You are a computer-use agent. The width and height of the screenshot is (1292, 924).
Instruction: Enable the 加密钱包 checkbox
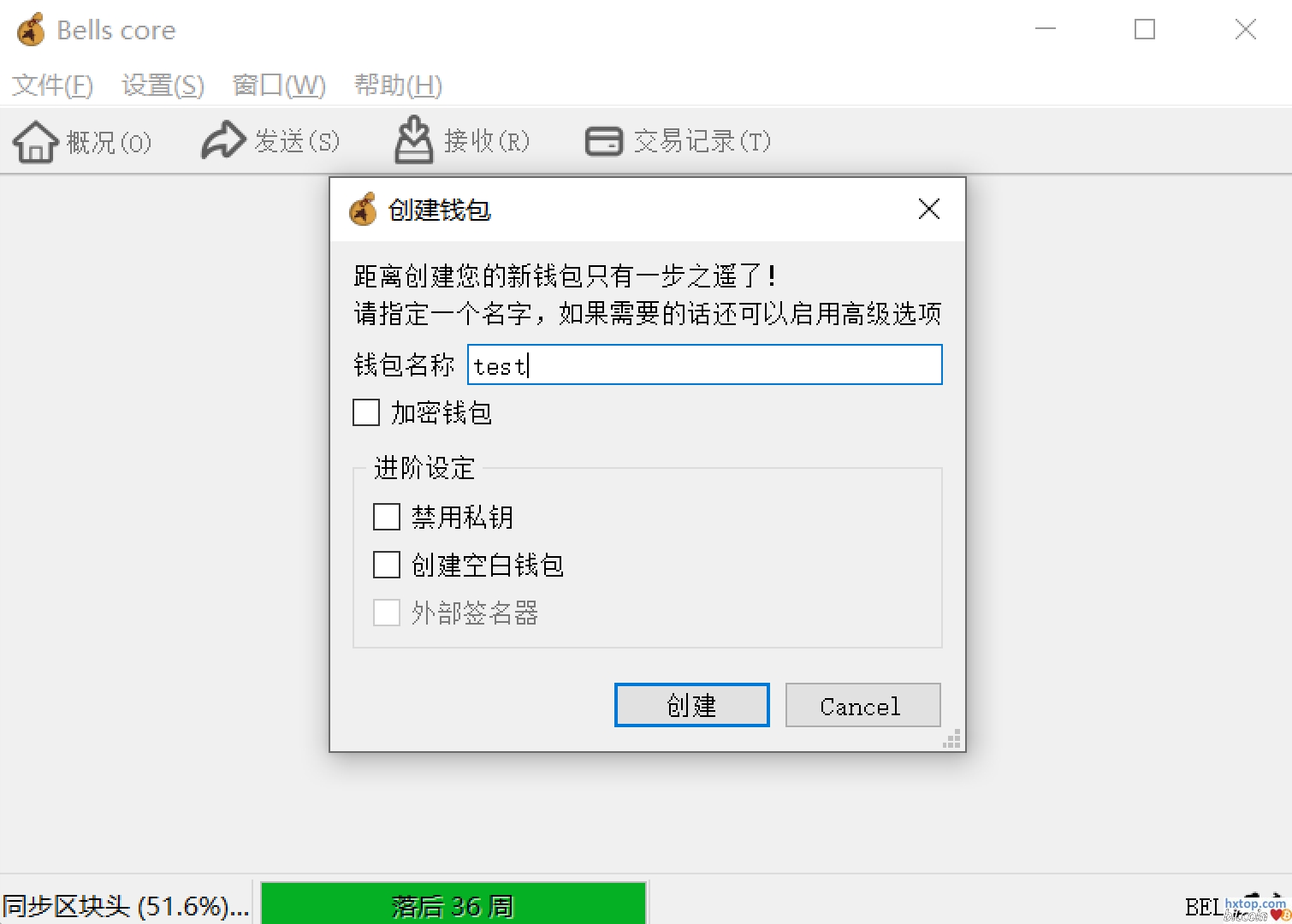coord(366,412)
